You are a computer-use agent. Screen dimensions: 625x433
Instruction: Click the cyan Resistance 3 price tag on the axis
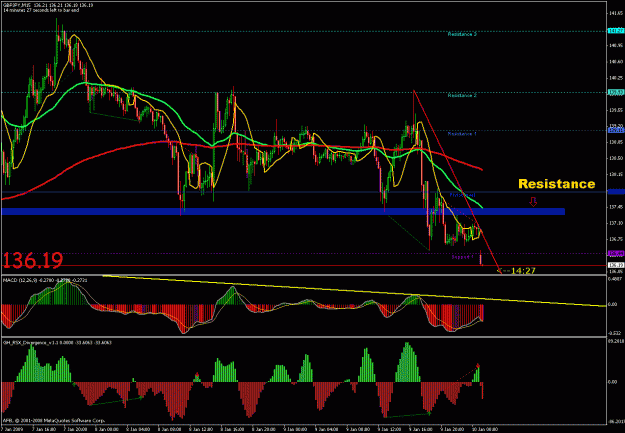[615, 31]
